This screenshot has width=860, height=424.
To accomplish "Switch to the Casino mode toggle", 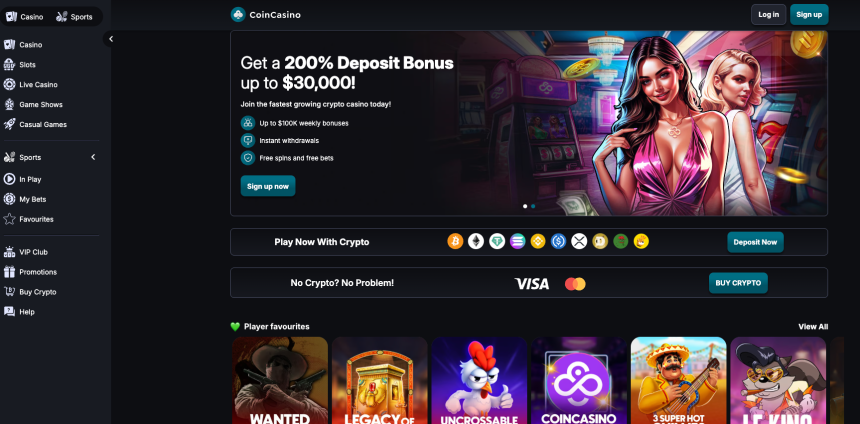I will (x=25, y=16).
